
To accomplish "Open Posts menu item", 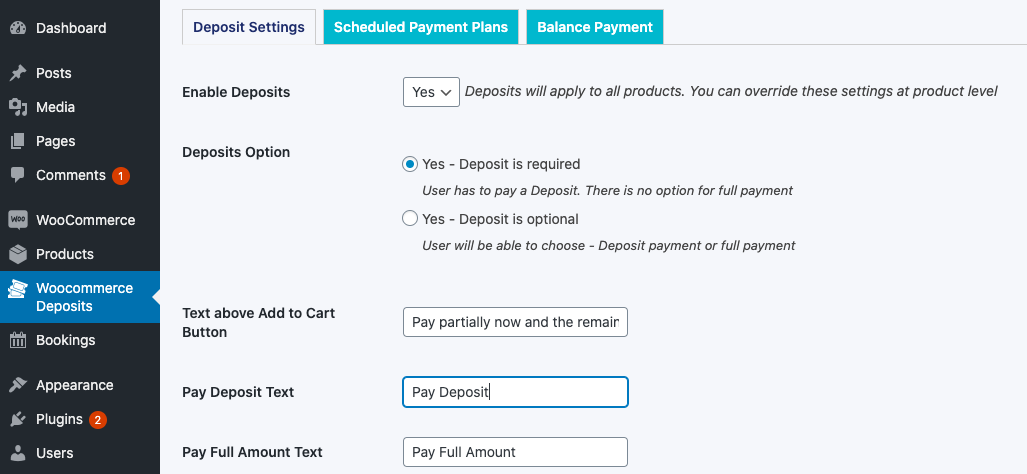I will coord(80,73).
